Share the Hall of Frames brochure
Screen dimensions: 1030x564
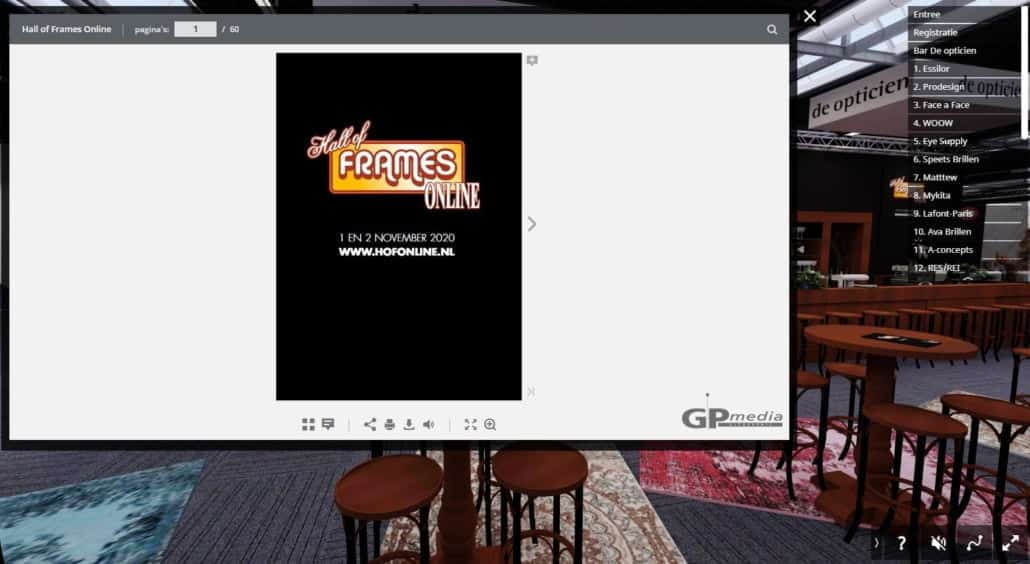tap(370, 425)
